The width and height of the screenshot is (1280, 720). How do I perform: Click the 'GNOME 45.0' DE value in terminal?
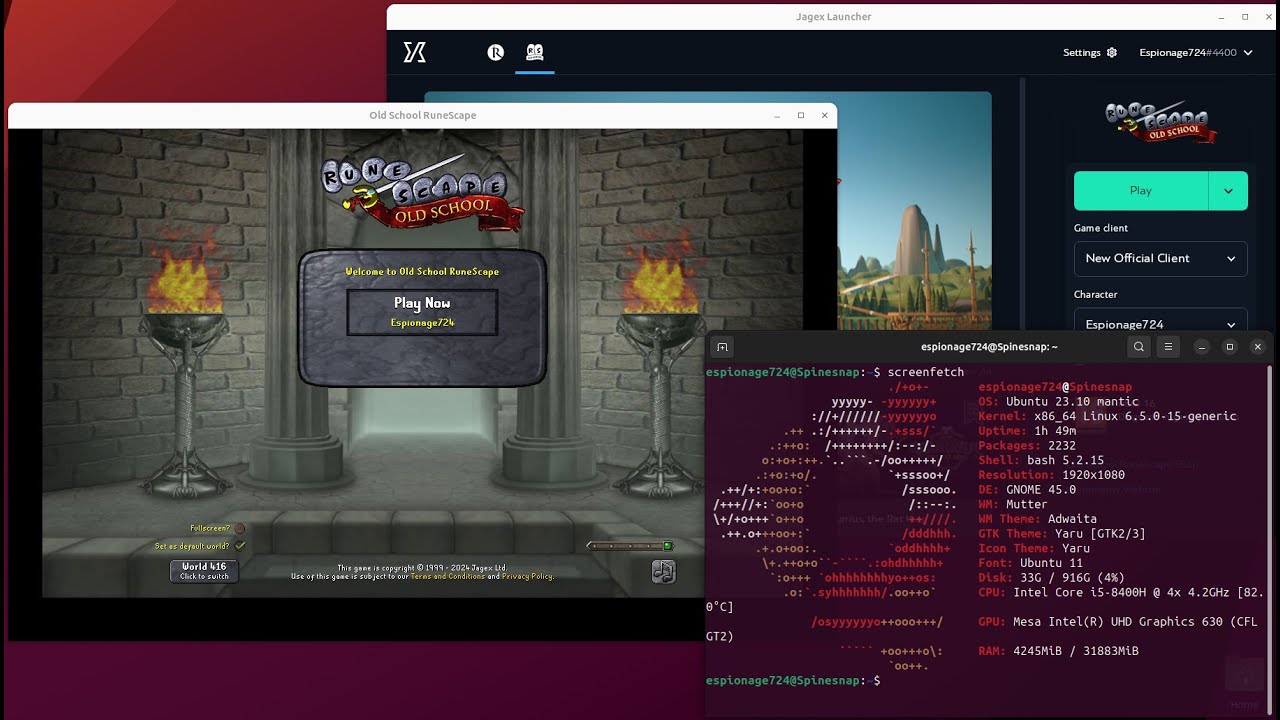(1041, 490)
